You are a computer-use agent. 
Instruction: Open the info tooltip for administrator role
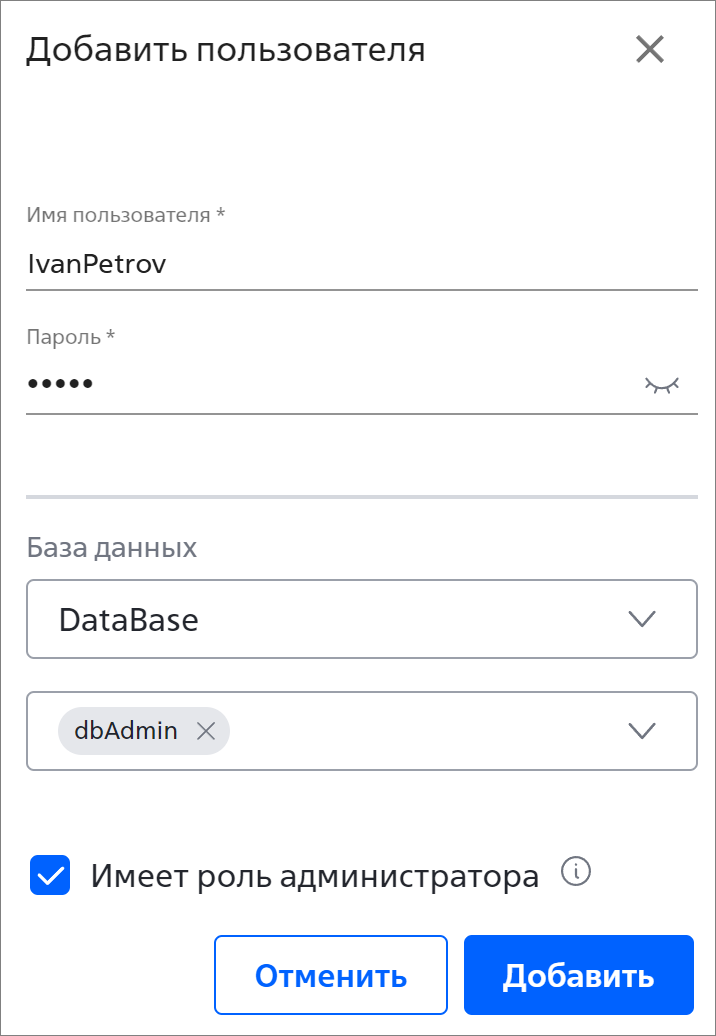coord(575,872)
